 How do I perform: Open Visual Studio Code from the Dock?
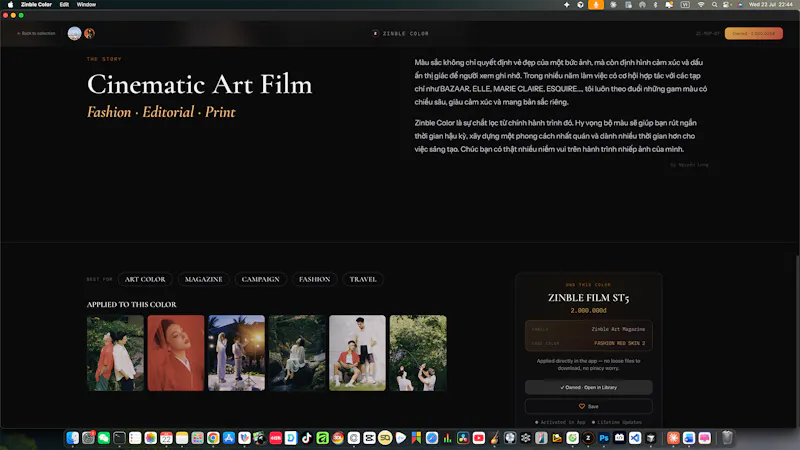635,438
